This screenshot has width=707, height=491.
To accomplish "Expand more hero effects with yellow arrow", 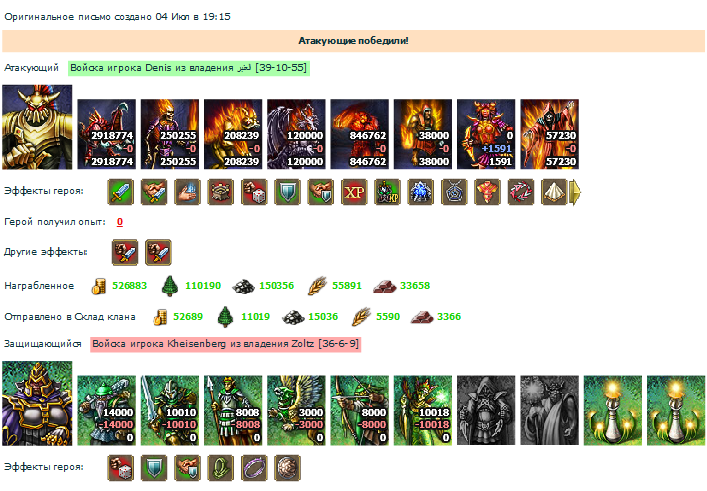I will (575, 192).
